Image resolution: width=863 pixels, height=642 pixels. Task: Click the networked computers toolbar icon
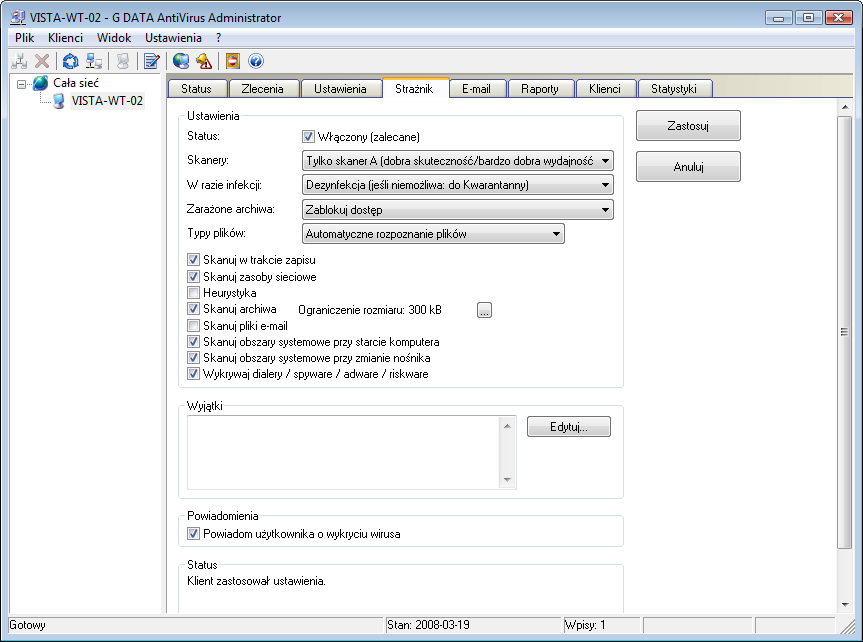click(94, 61)
